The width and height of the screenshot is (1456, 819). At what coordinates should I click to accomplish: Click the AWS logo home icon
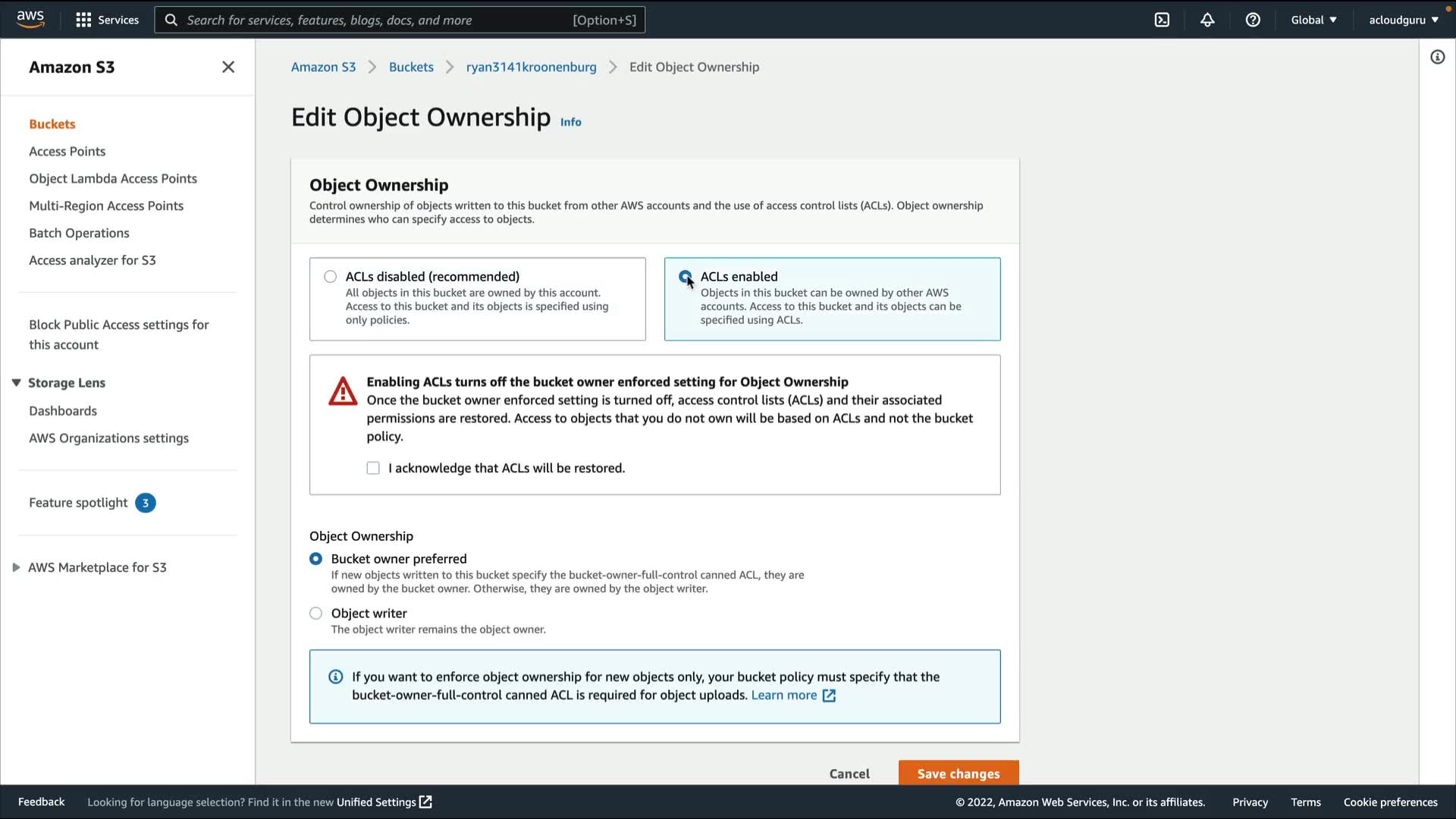point(30,19)
